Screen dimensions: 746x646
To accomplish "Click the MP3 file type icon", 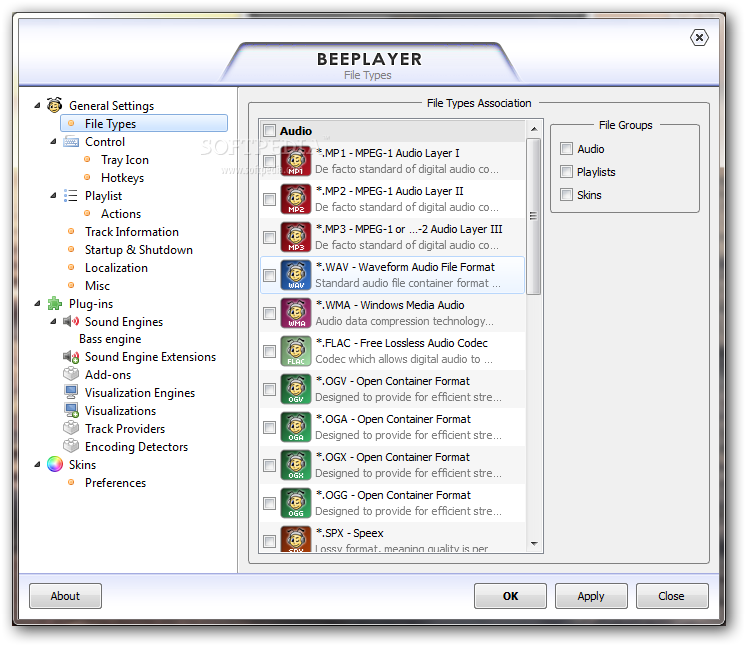I will pyautogui.click(x=296, y=237).
